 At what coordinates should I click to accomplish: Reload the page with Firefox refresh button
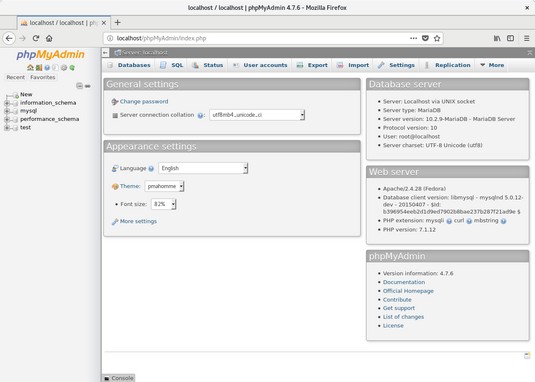(36, 38)
